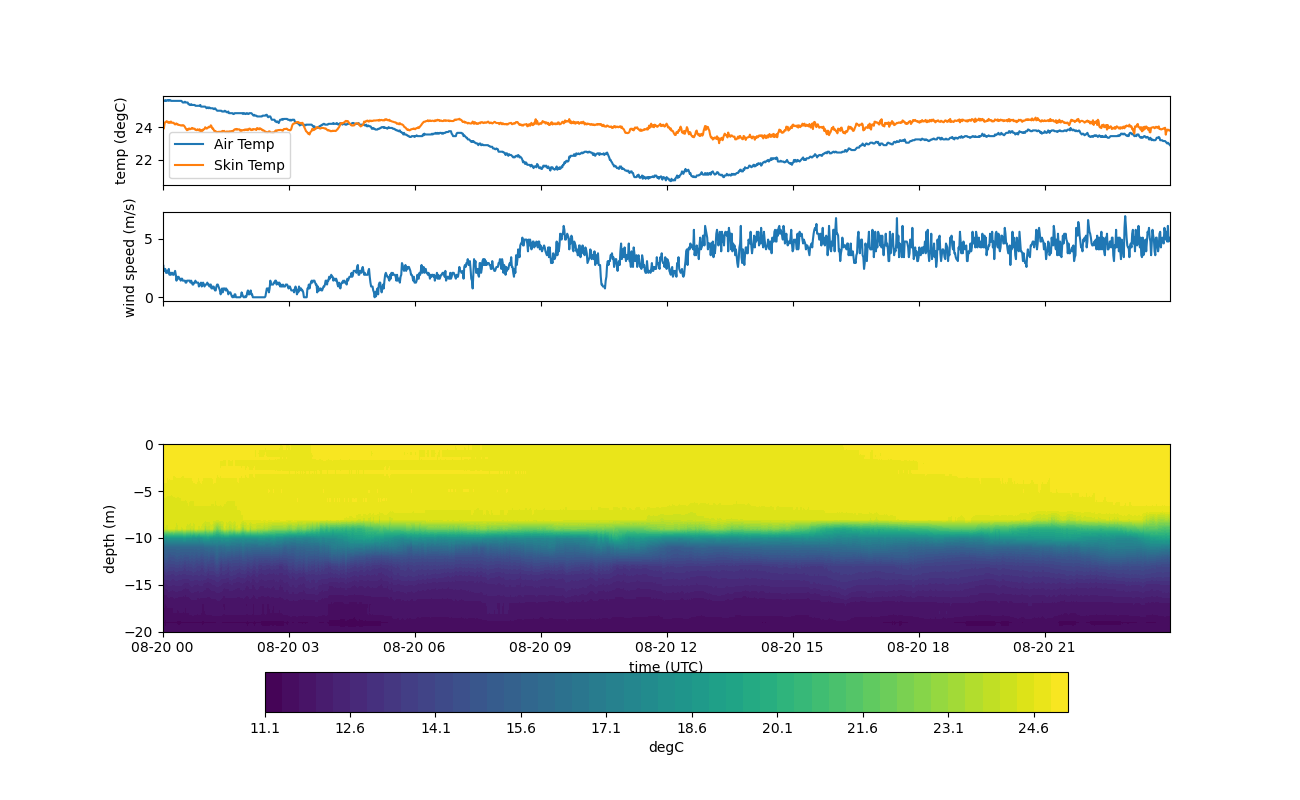The width and height of the screenshot is (1300, 800).
Task: Click the 08-20 00 time tick label
Action: [x=164, y=647]
